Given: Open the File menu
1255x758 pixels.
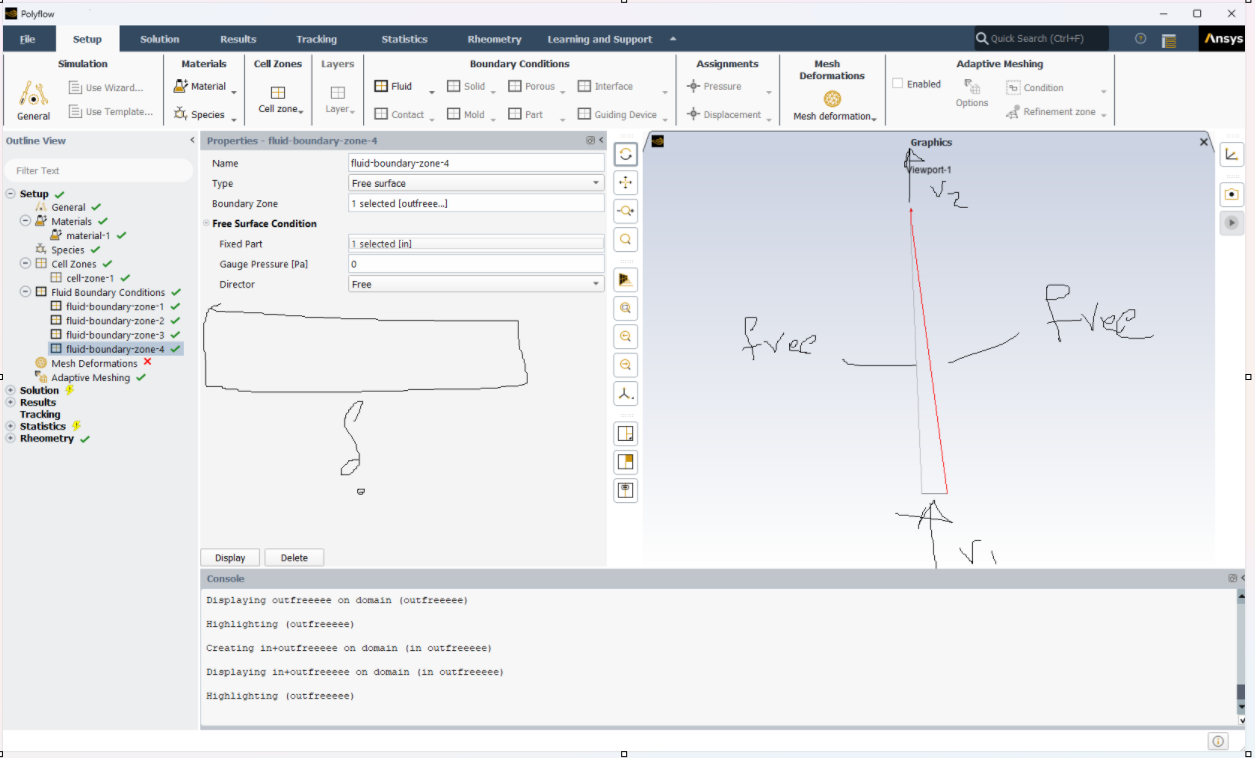Looking at the screenshot, I should pos(28,39).
